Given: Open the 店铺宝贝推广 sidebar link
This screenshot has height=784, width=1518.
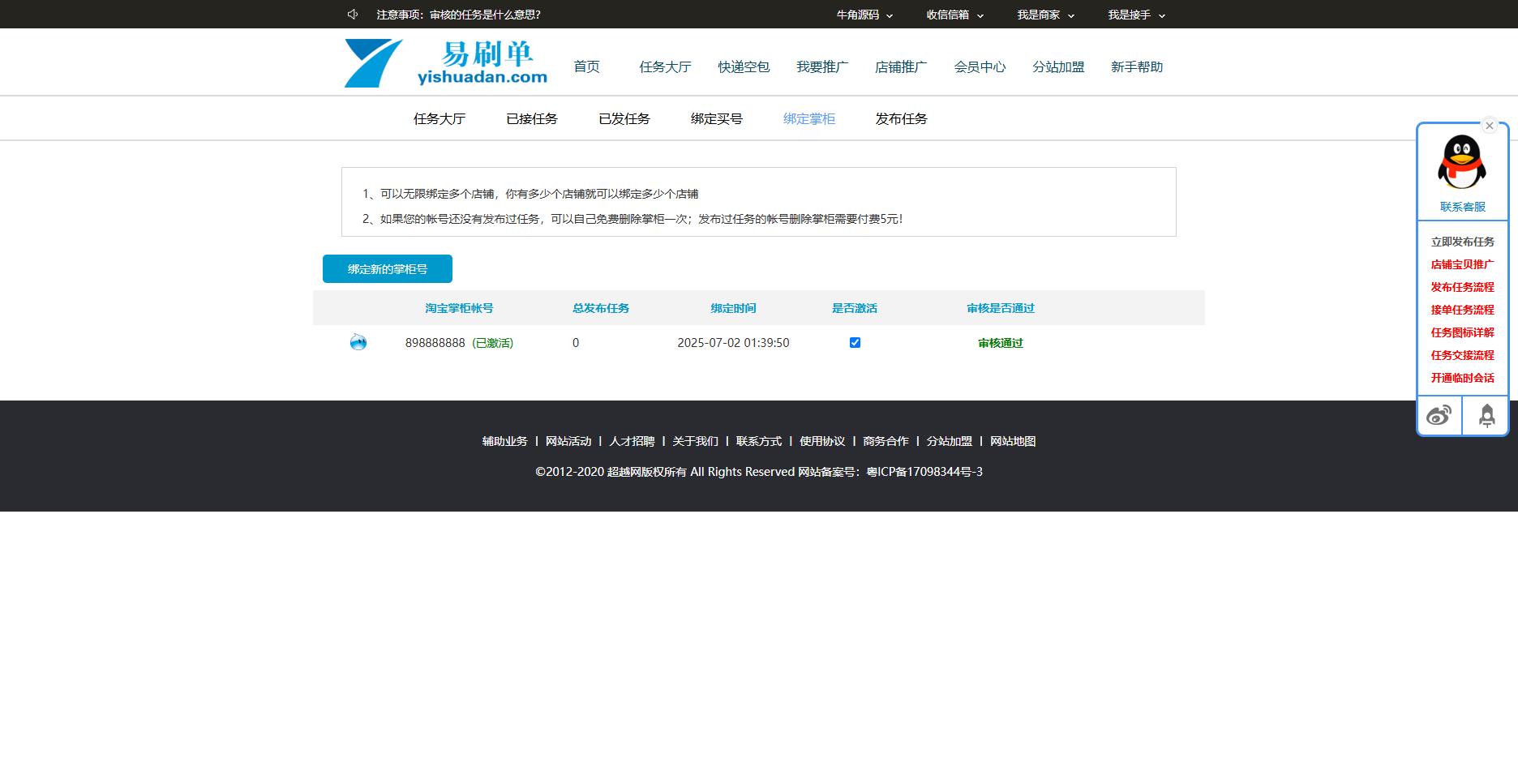Looking at the screenshot, I should [x=1462, y=264].
